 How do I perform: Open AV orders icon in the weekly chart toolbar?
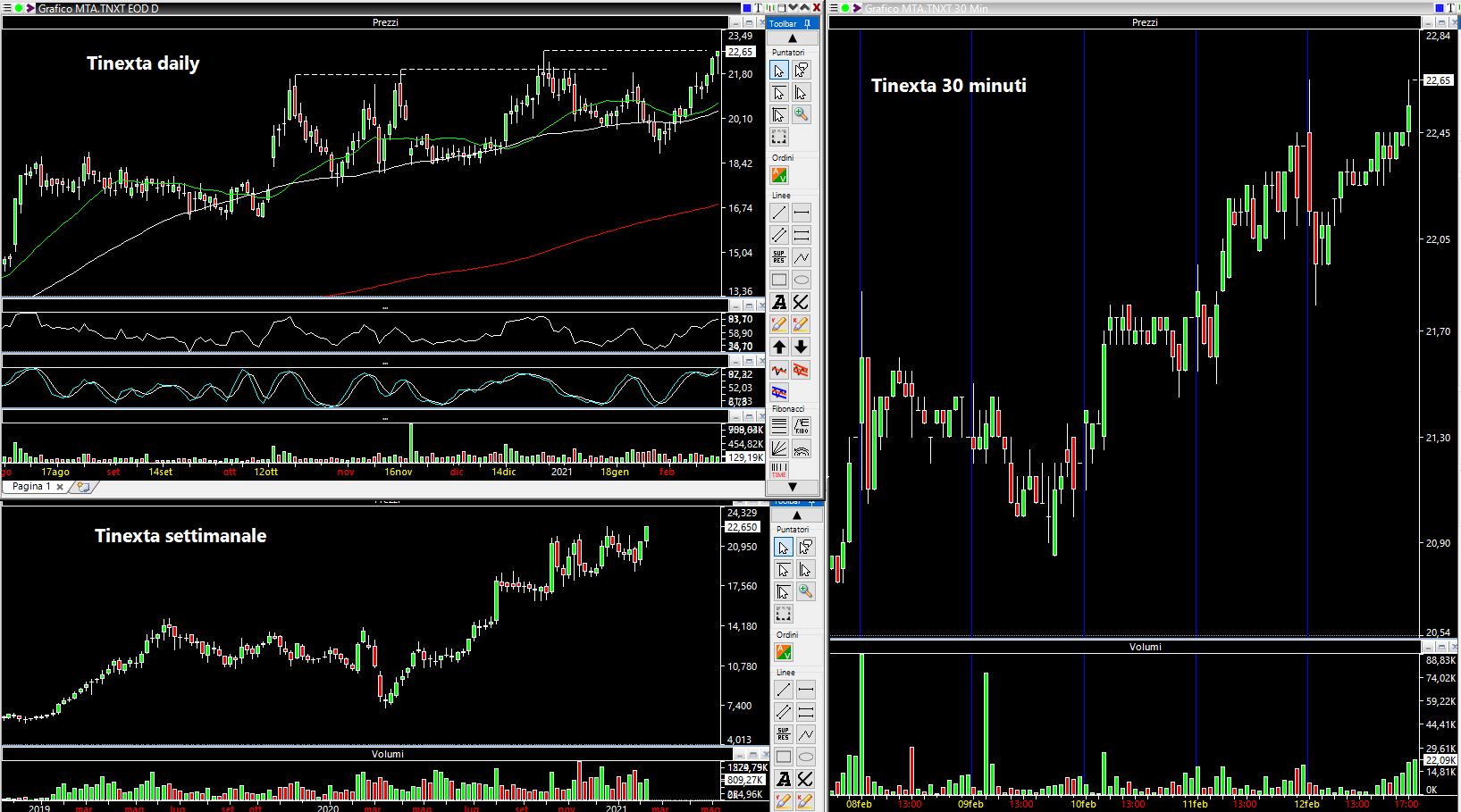784,652
